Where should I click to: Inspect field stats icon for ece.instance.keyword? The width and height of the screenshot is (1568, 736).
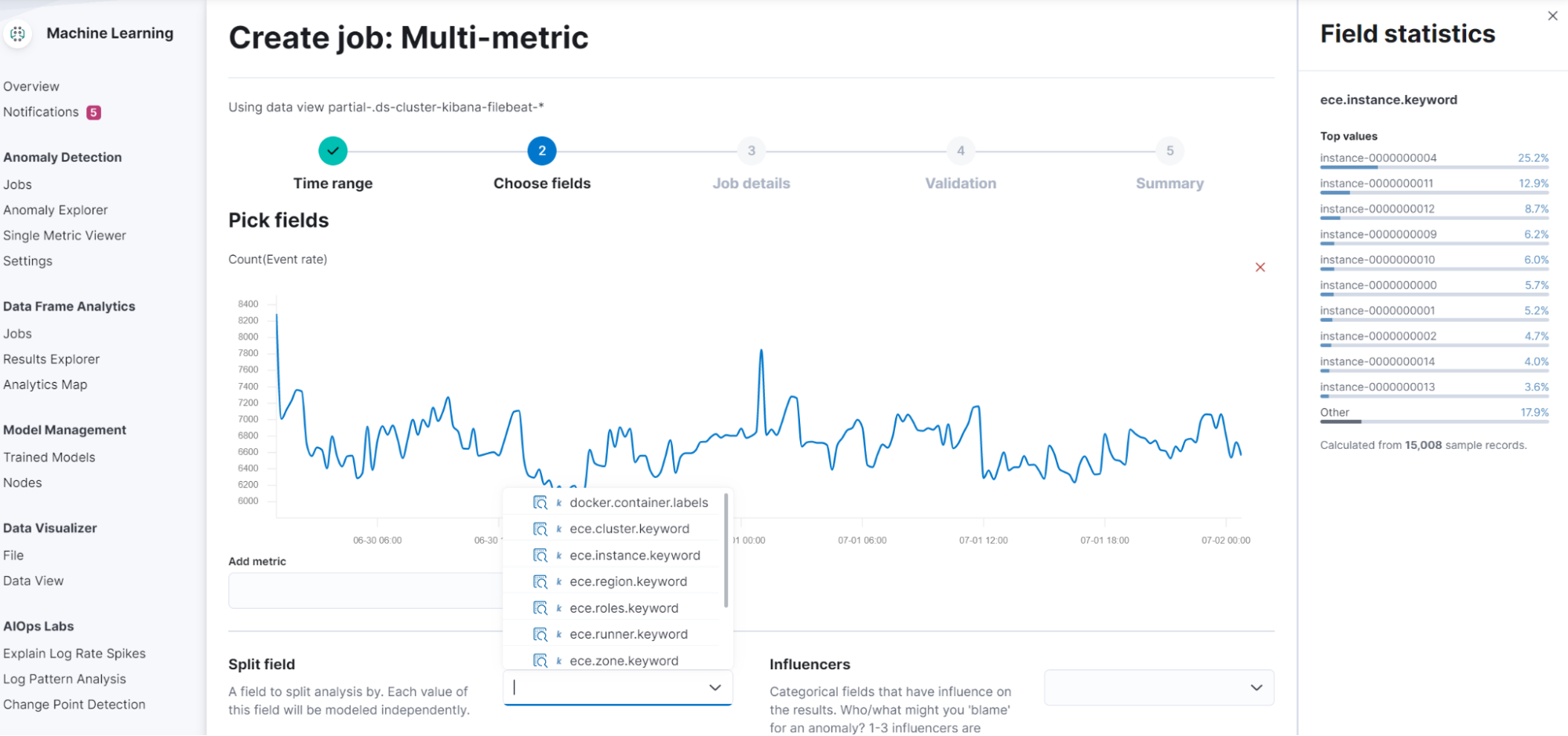tap(540, 556)
